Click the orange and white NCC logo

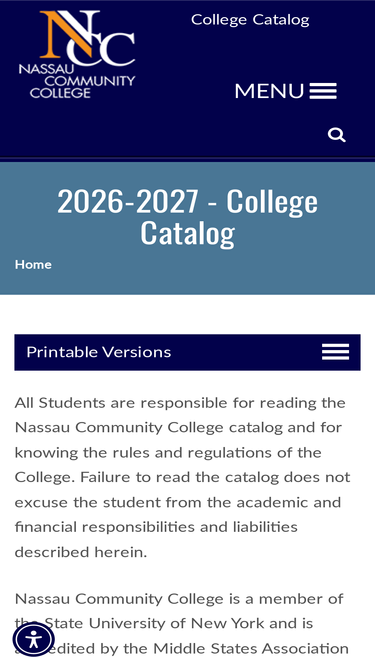tap(87, 38)
